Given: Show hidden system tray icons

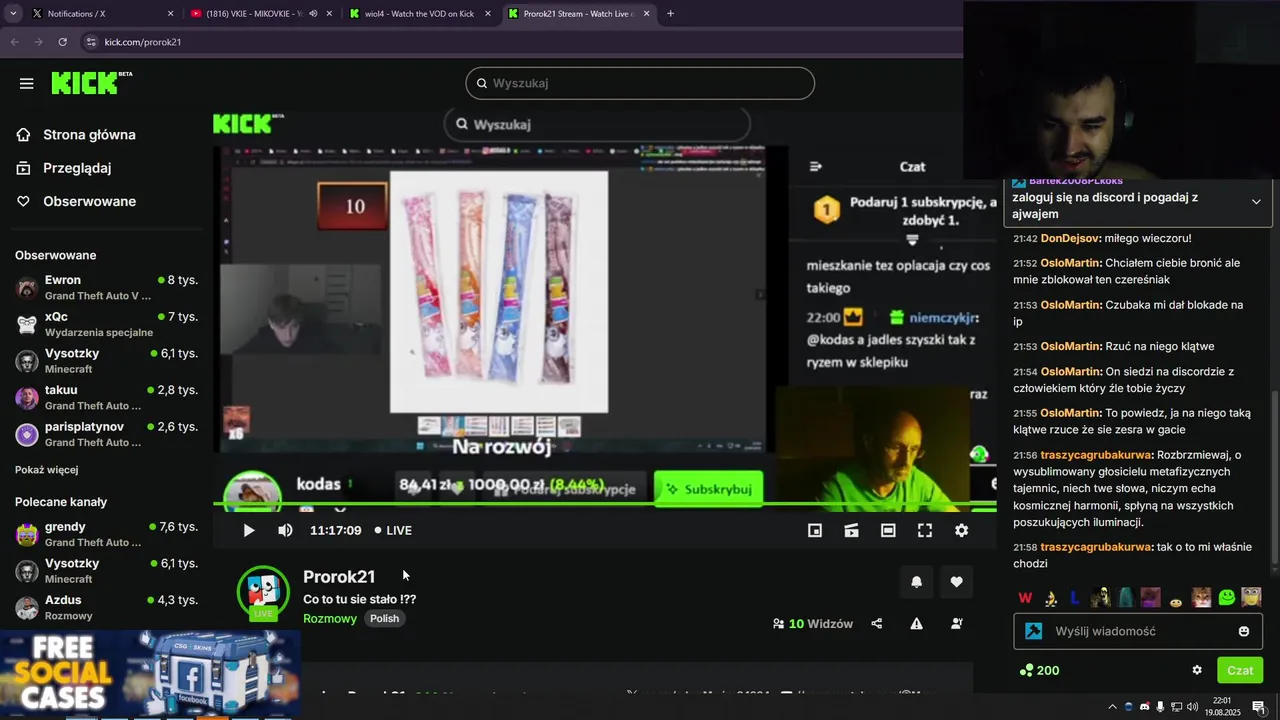Looking at the screenshot, I should 1112,707.
